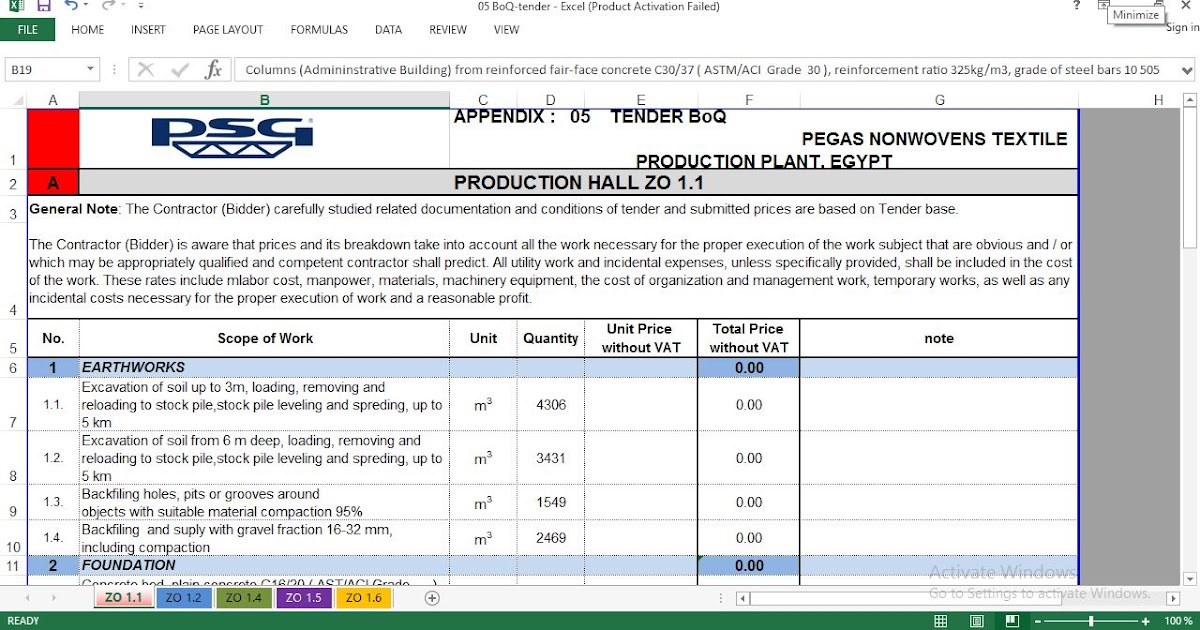Viewport: 1200px width, 630px height.
Task: Increase zoom using the zoom slider
Action: click(x=1144, y=620)
